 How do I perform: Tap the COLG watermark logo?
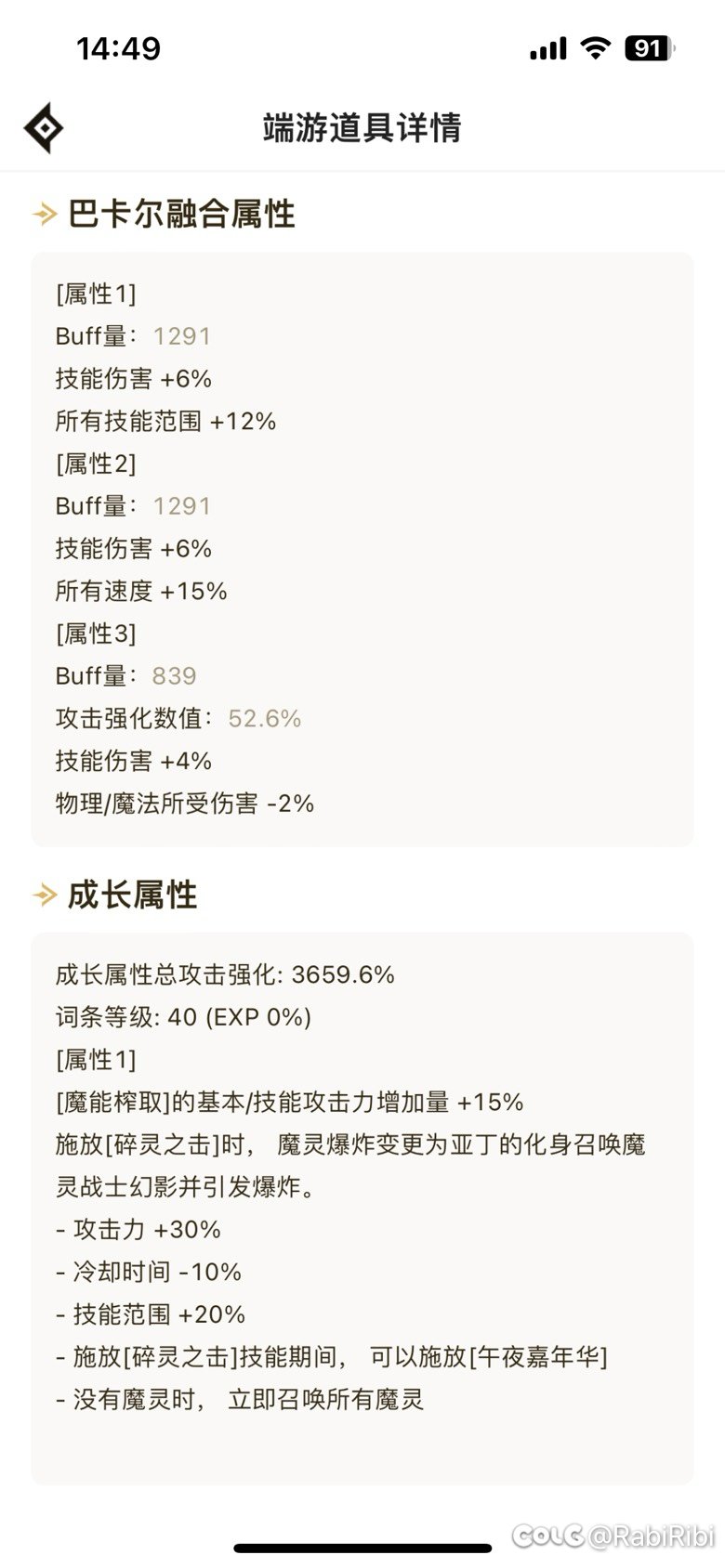click(x=548, y=1535)
